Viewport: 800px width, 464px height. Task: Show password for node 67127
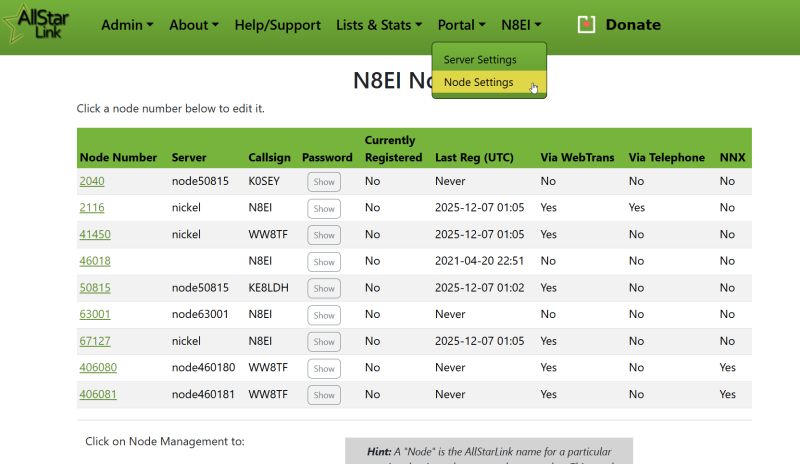click(324, 341)
